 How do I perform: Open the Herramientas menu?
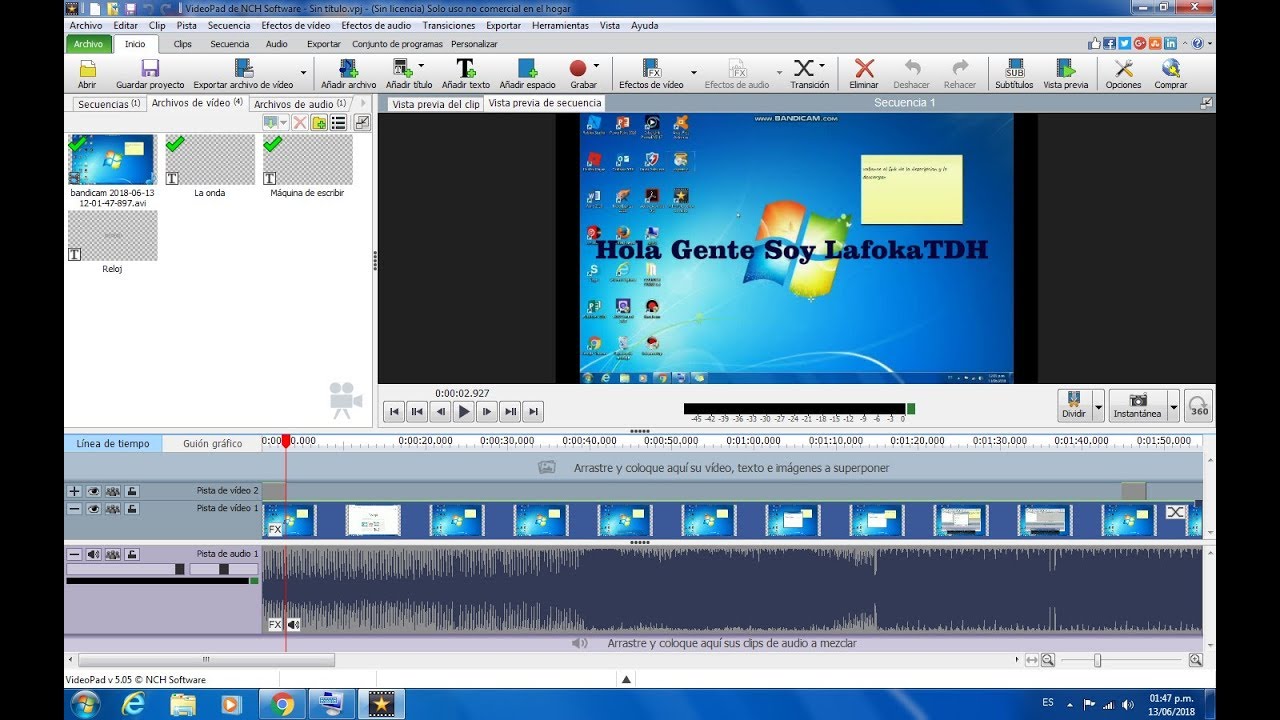(x=560, y=26)
